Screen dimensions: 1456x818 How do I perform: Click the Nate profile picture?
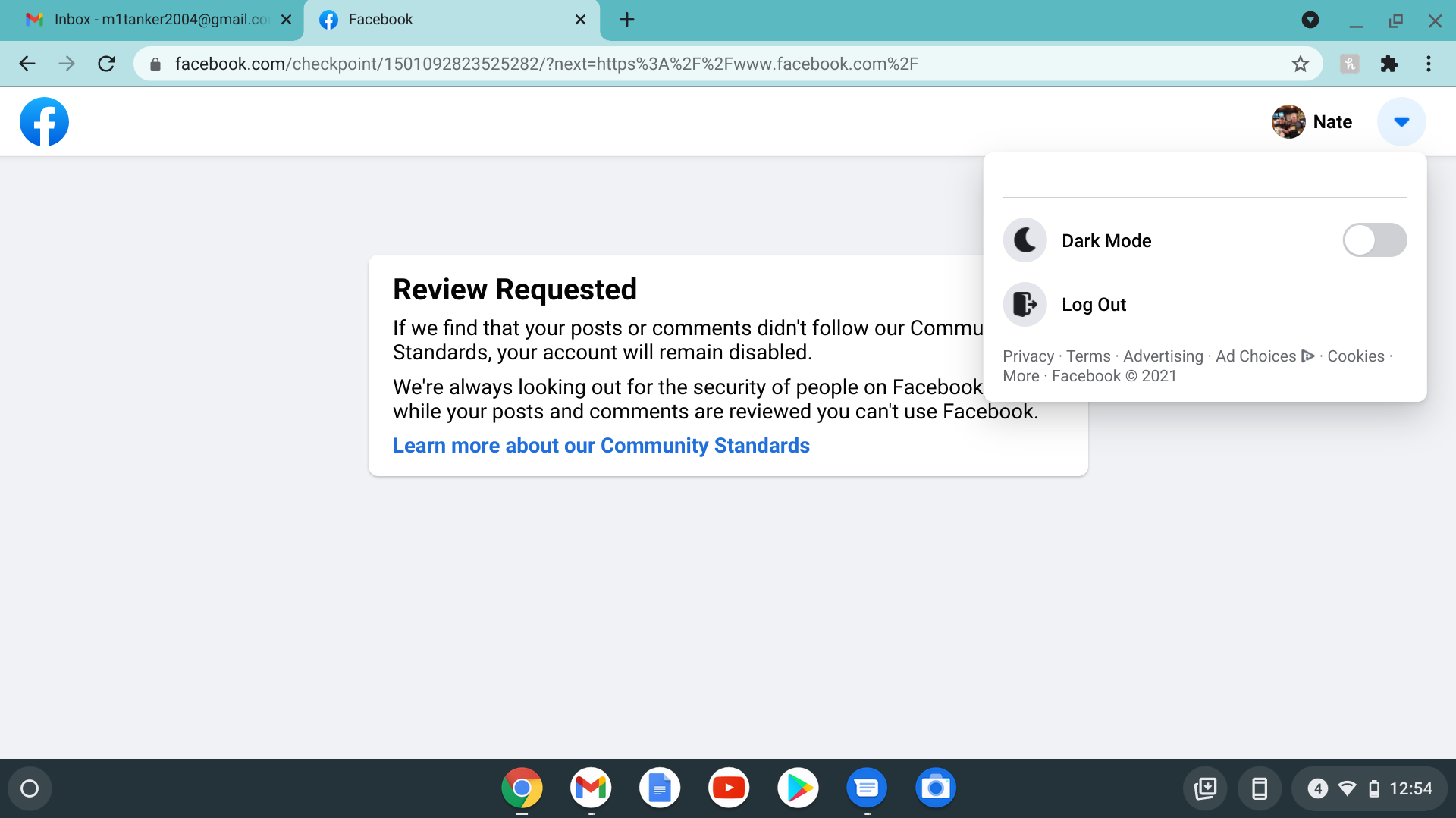(1288, 122)
